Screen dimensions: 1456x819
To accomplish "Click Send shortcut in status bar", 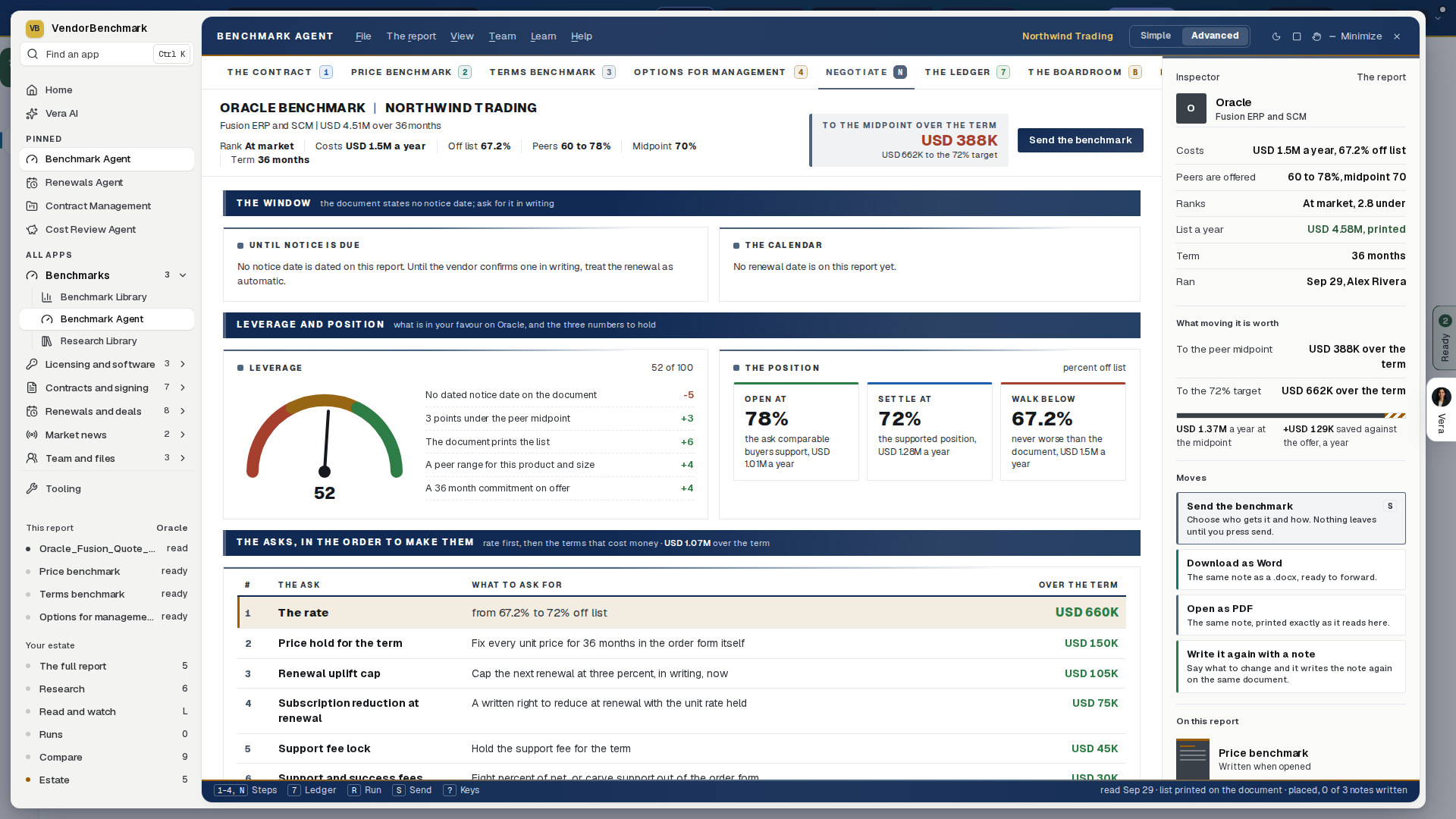I will coord(412,790).
